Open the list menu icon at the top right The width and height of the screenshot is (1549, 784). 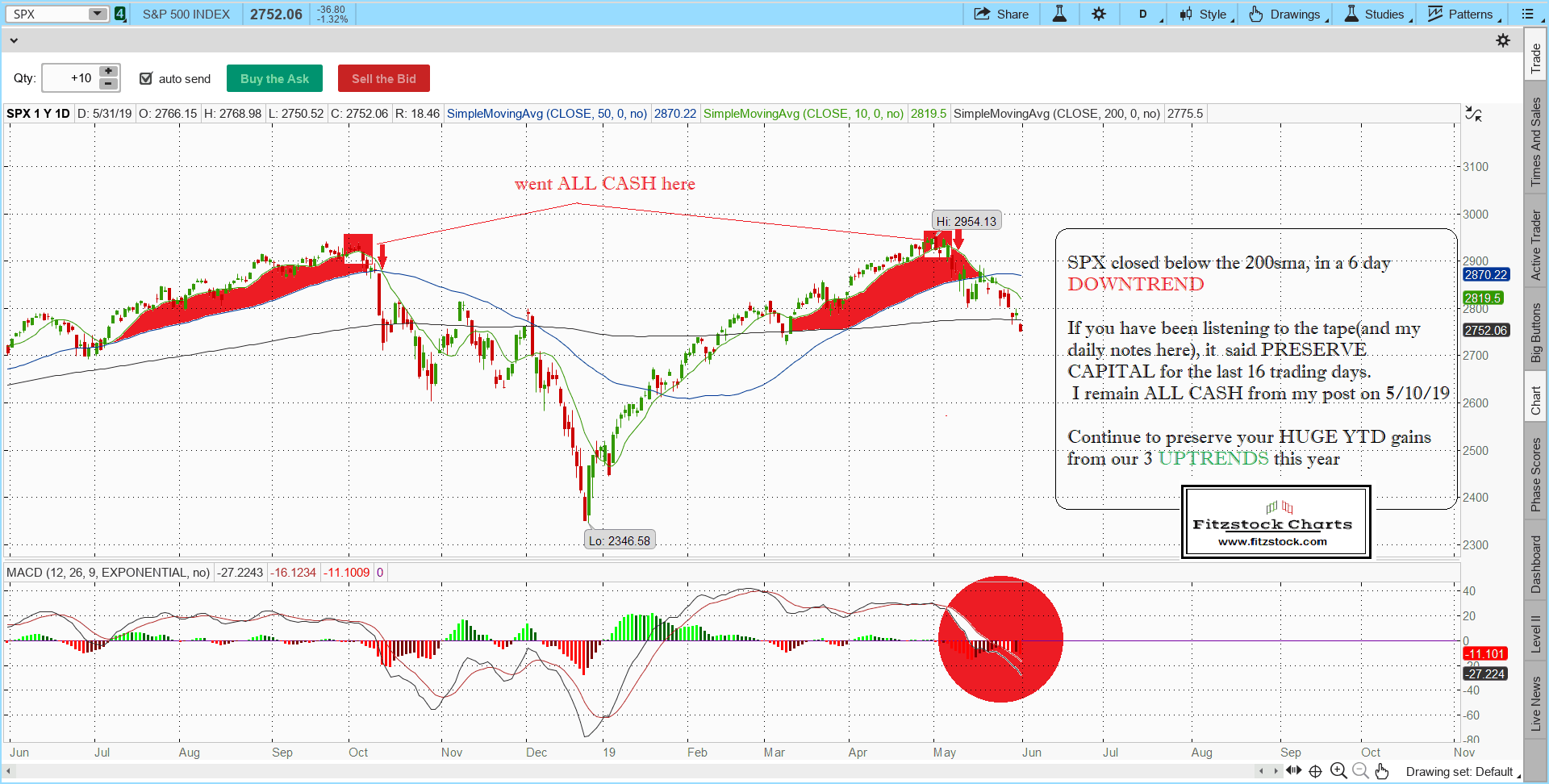pos(1527,14)
